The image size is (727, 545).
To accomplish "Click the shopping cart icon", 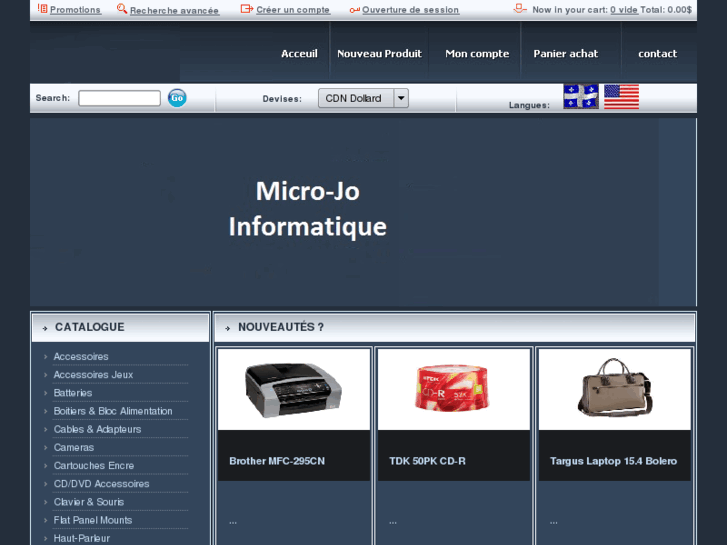I will tap(519, 8).
